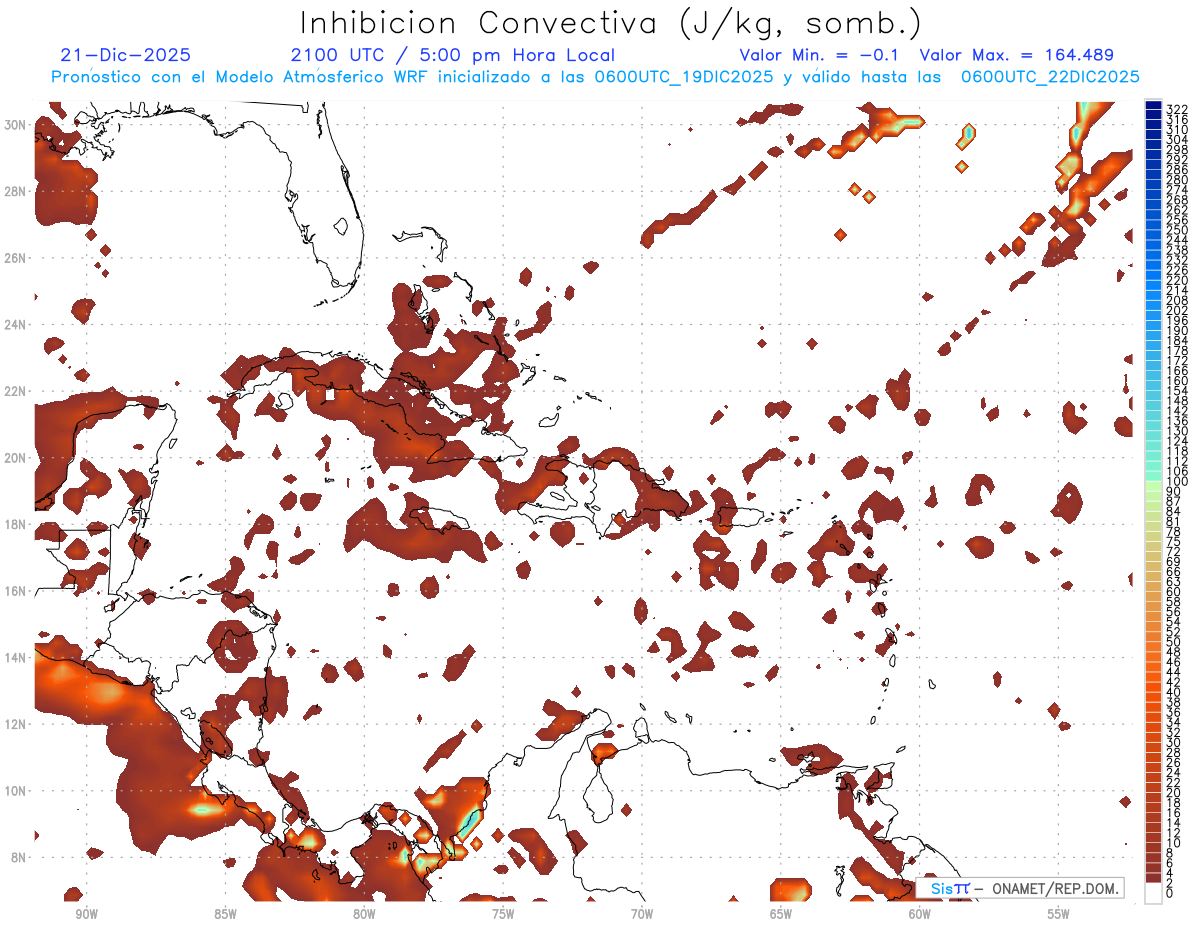This screenshot has width=1200, height=927.
Task: Click the 0 value at the color scale bottom
Action: tap(1170, 893)
